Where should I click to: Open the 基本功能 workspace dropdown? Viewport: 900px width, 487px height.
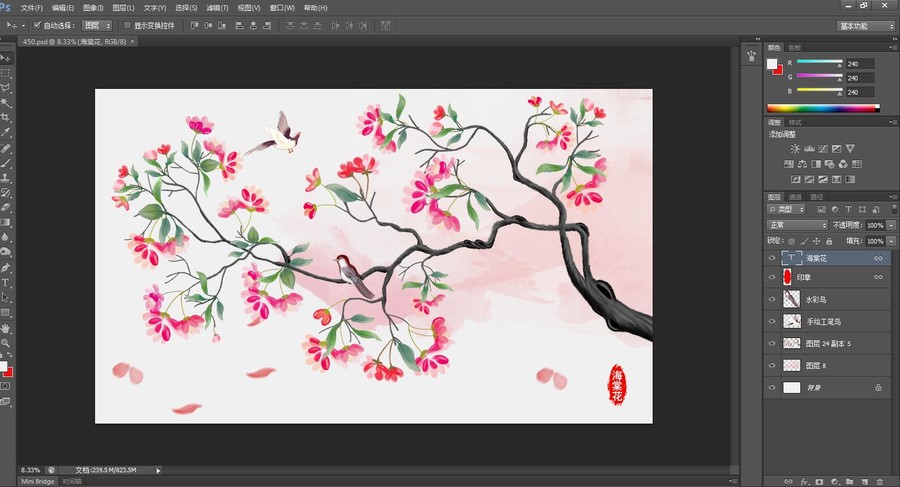[866, 26]
